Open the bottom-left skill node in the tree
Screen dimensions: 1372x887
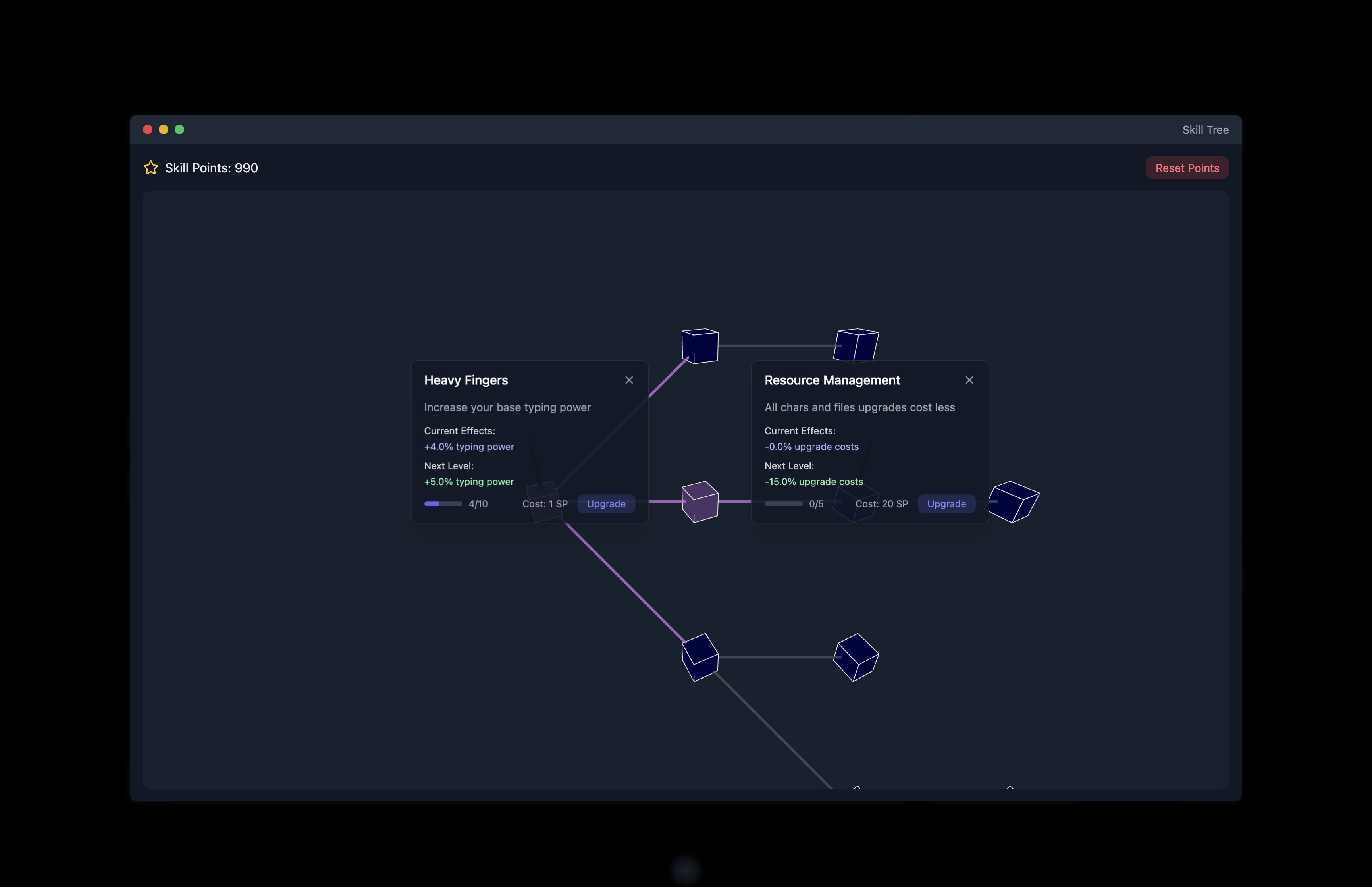pyautogui.click(x=699, y=658)
